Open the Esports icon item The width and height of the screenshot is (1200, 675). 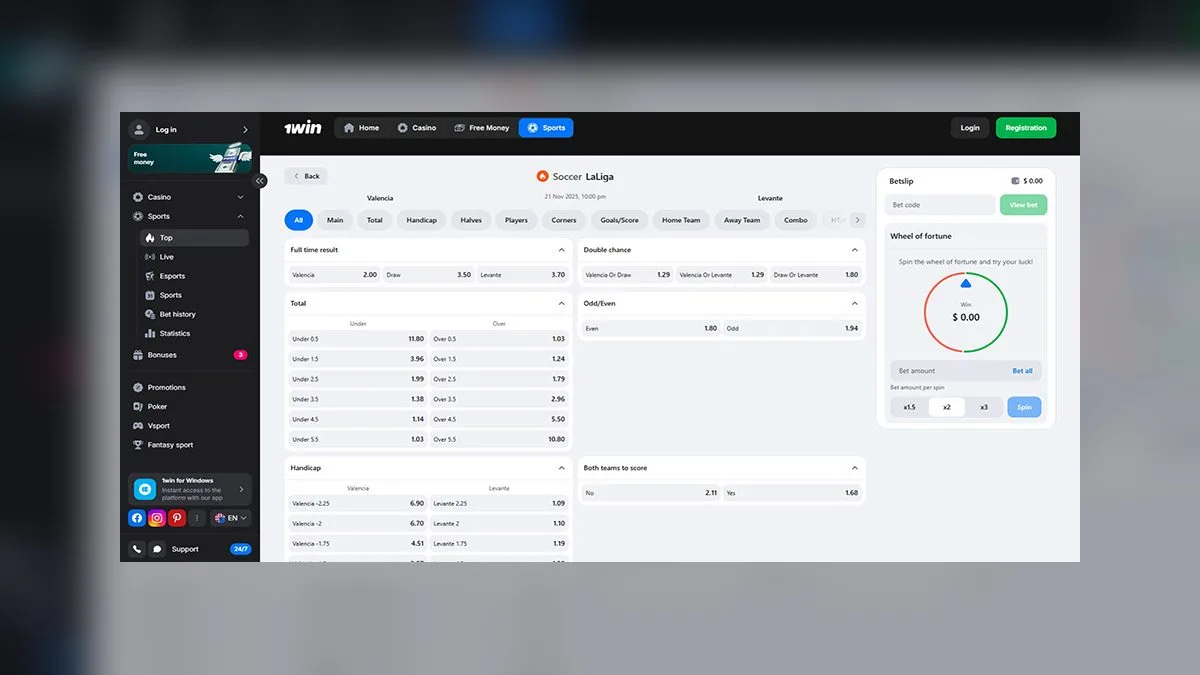pyautogui.click(x=150, y=276)
